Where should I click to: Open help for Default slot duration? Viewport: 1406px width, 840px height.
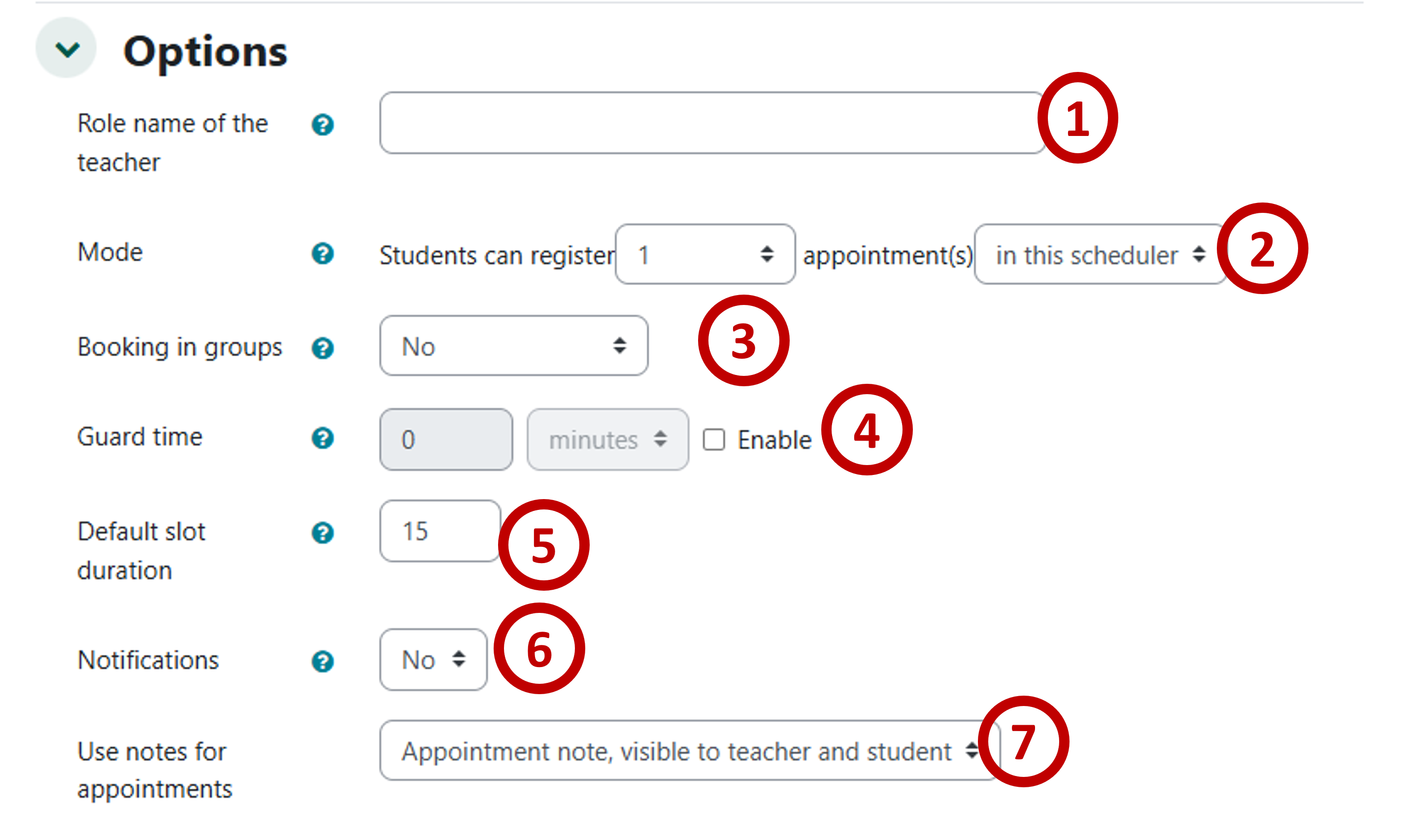tap(322, 532)
